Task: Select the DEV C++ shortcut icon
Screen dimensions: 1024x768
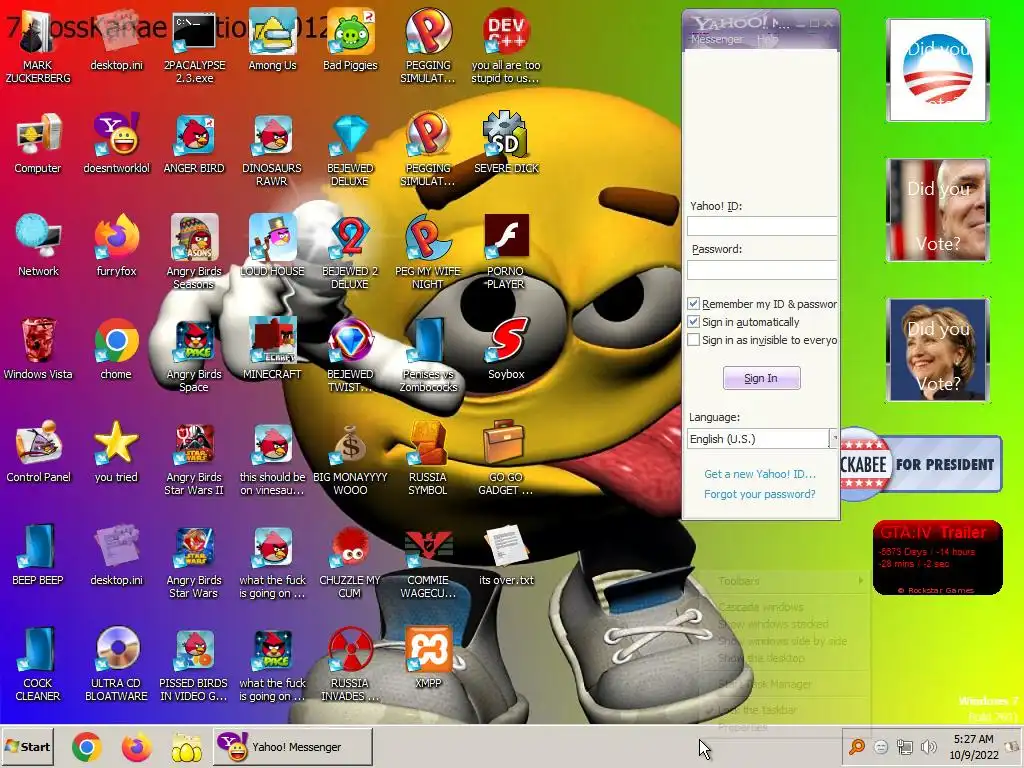Action: 506,47
